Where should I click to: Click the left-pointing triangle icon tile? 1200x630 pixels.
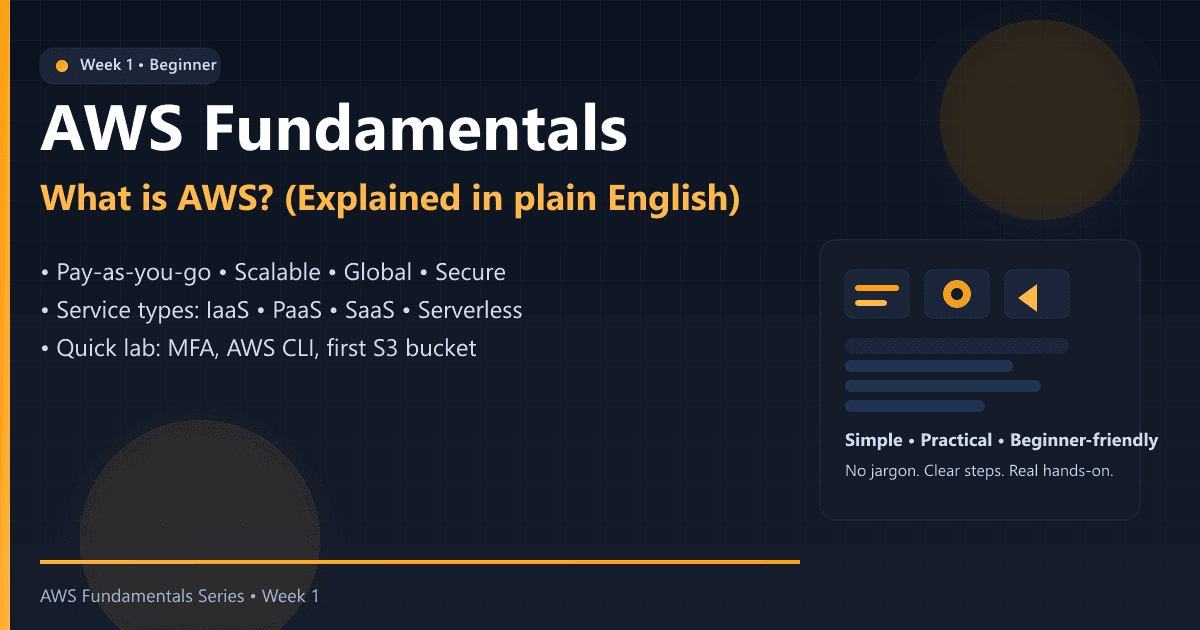point(1036,295)
